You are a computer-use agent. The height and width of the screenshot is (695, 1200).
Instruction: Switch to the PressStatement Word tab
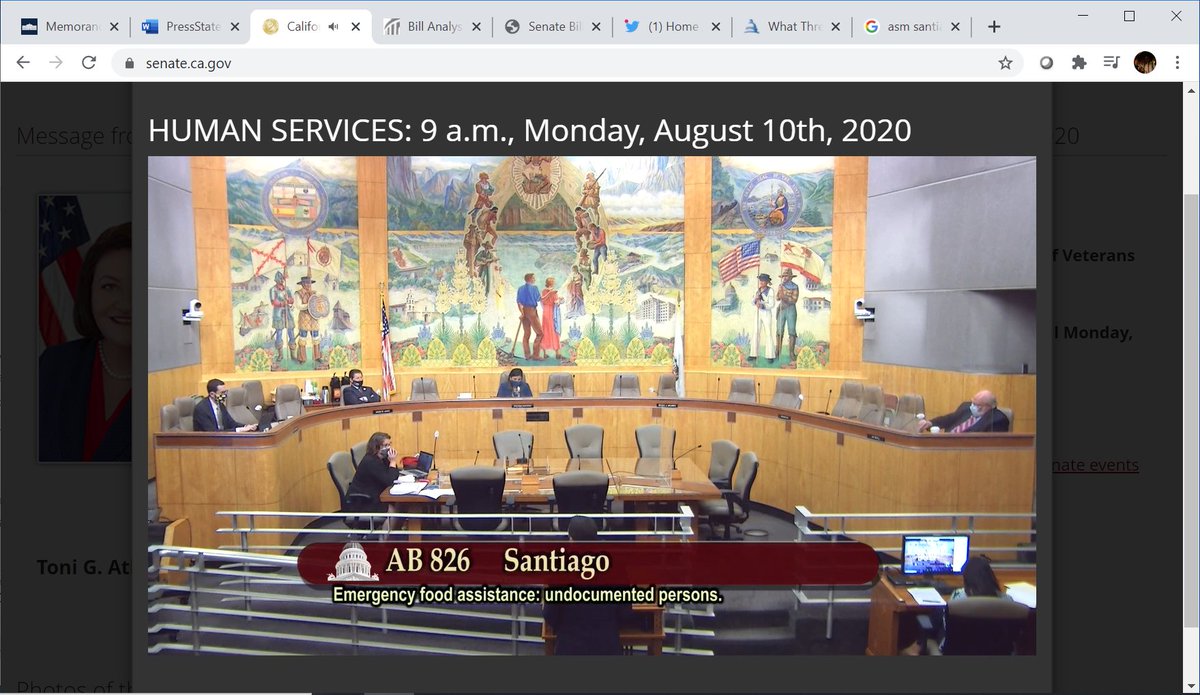(189, 27)
